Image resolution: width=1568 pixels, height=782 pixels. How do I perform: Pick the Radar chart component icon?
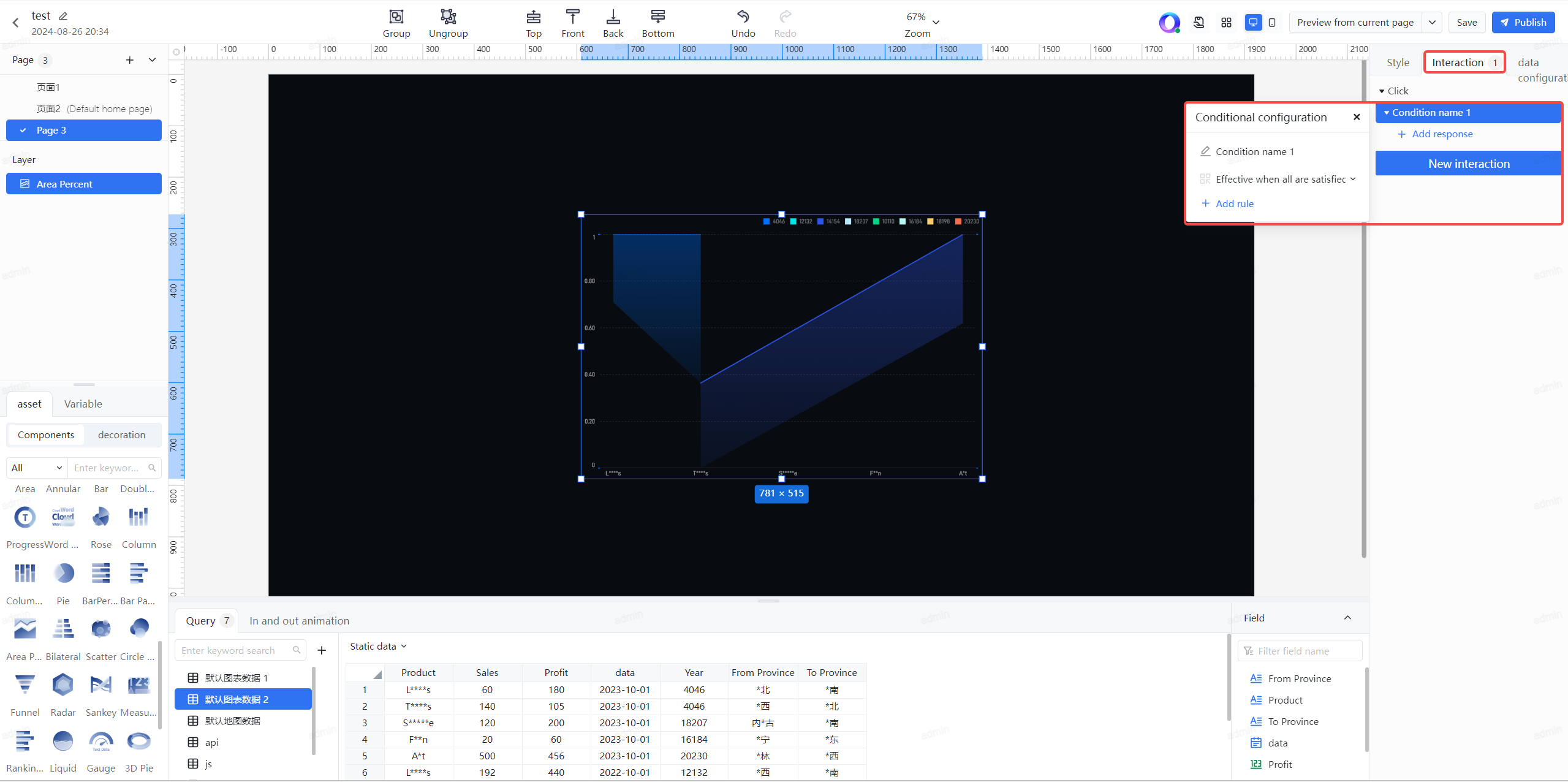pos(63,685)
